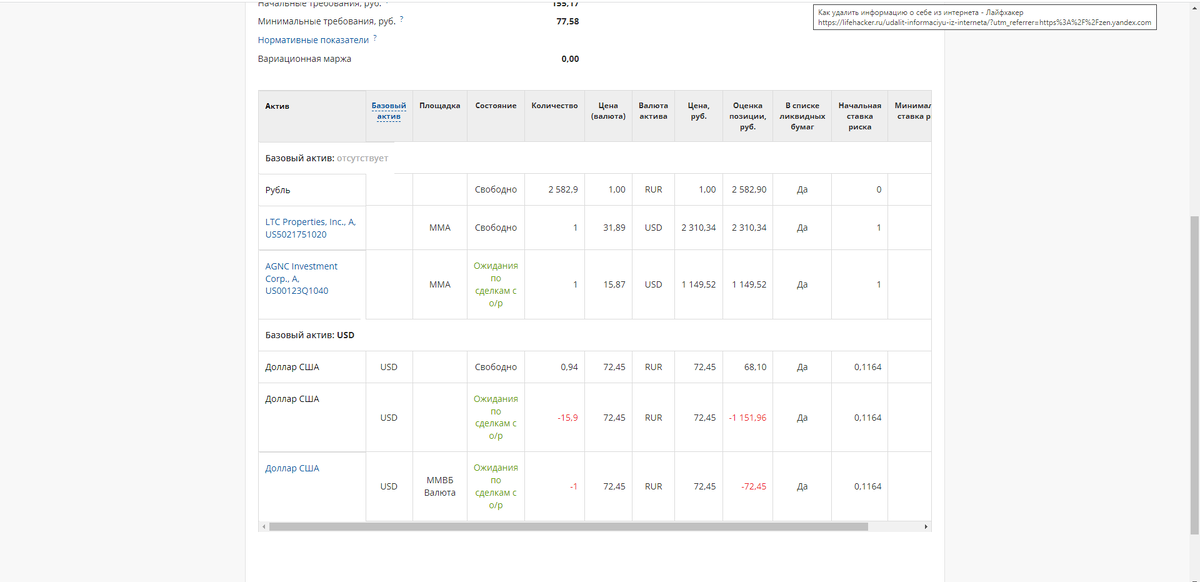Click USD currency in LTC Properties row
1200x582 pixels.
[653, 228]
